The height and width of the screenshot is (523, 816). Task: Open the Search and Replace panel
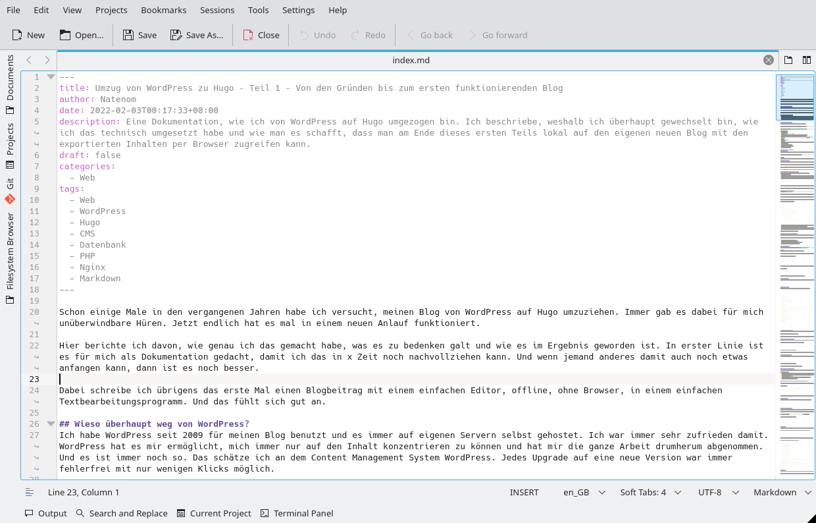pyautogui.click(x=122, y=513)
